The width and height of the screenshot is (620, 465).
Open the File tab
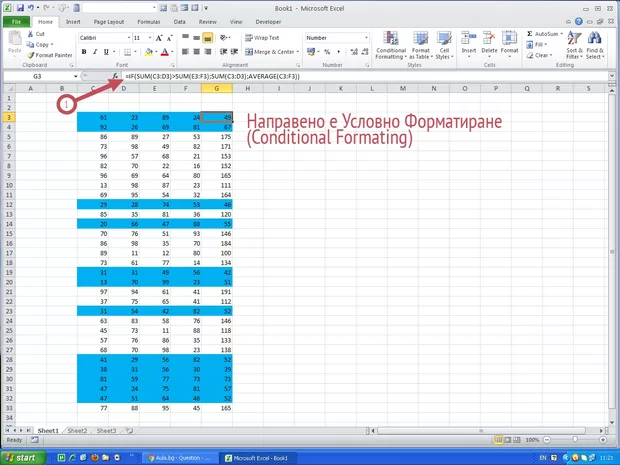[16, 22]
